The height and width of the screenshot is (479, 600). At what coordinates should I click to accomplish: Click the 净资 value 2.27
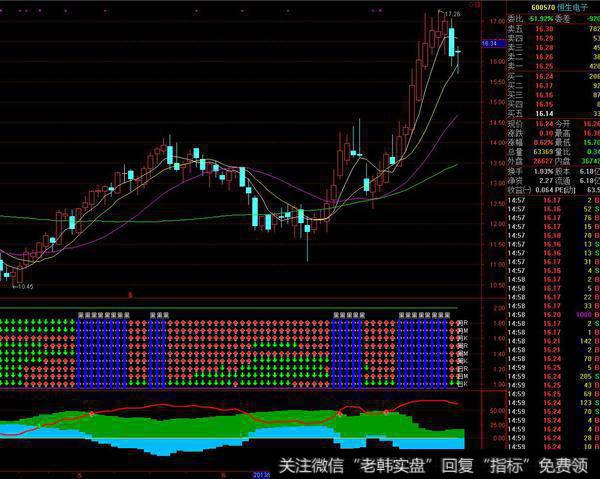pos(546,181)
